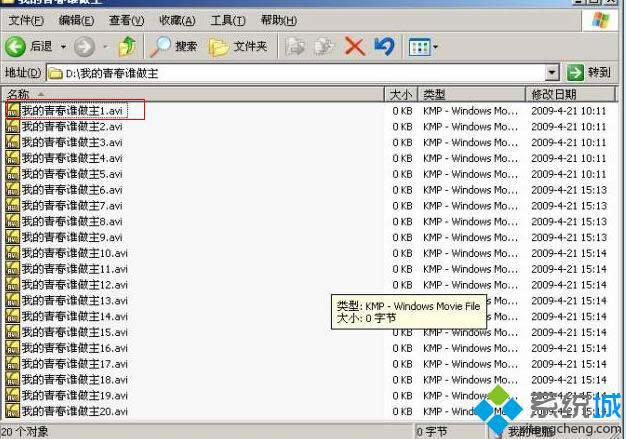Click the Forward arrow icon in toolbar
Image resolution: width=626 pixels, height=439 pixels.
[84, 46]
